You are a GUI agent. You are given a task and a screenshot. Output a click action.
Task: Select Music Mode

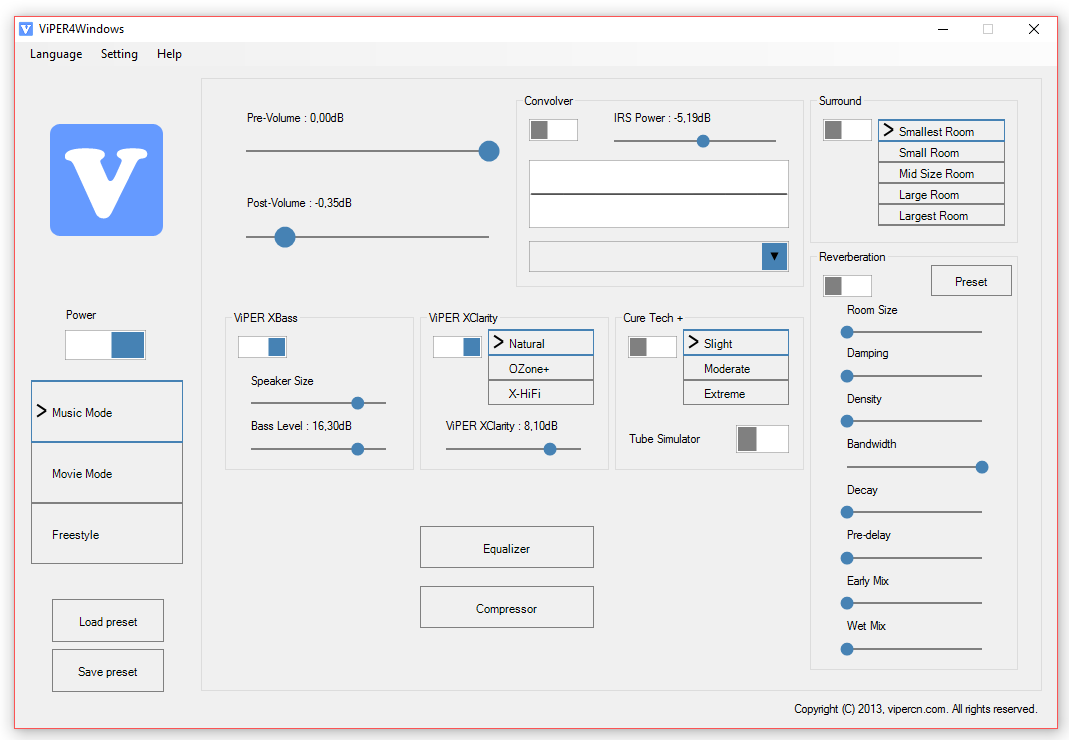107,412
